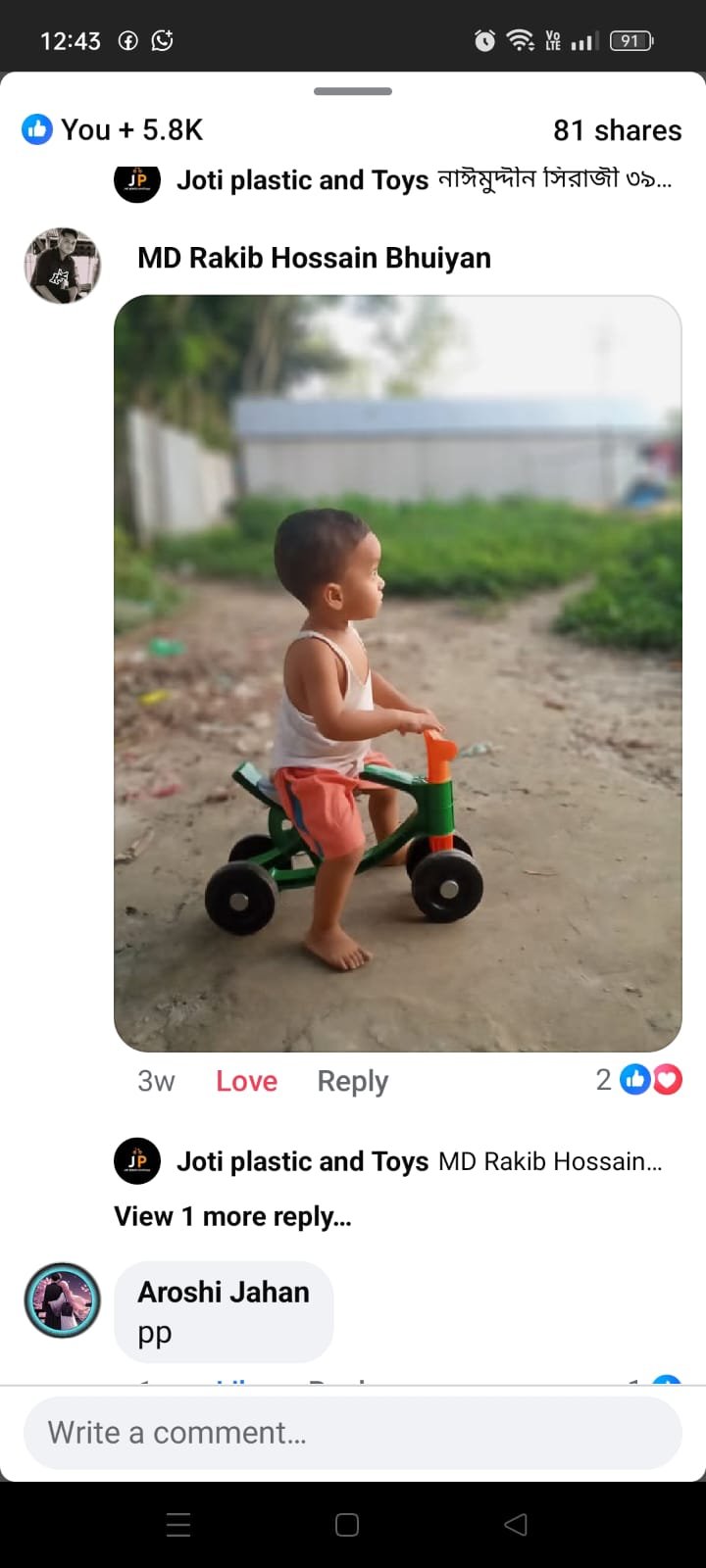Expand the reply mentioning MD Rakib Hossain
The image size is (706, 1568).
click(x=550, y=1161)
